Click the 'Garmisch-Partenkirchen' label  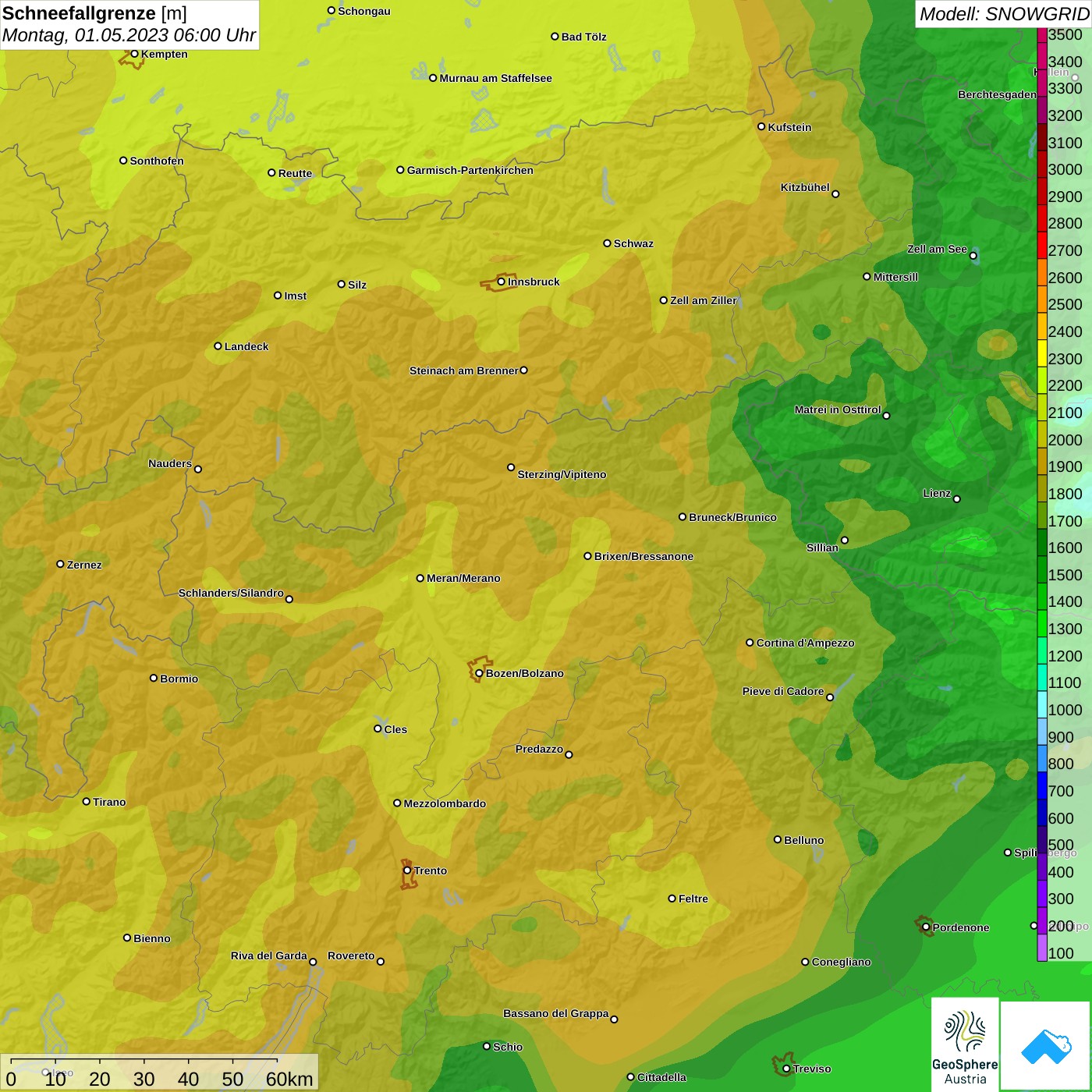[470, 170]
